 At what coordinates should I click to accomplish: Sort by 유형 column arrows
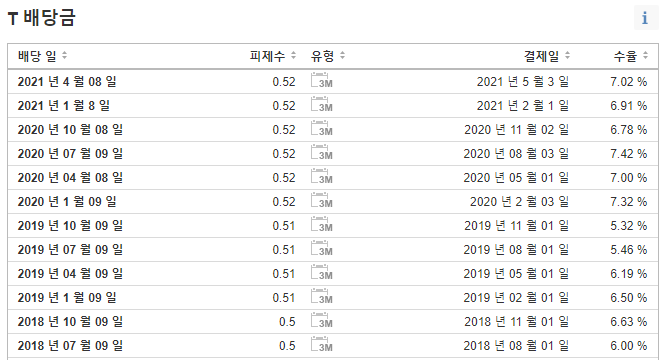342,55
